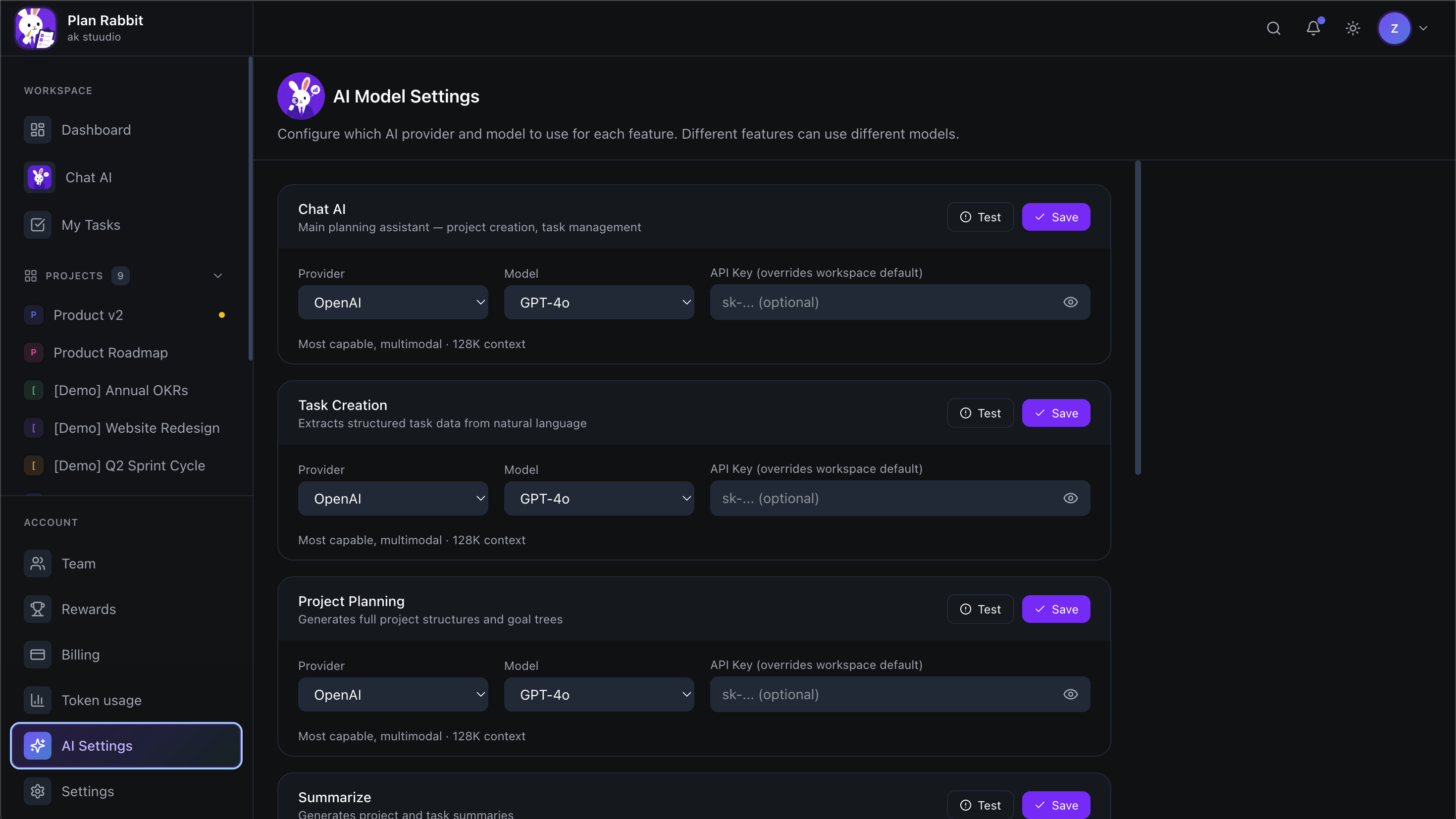Save the Chat AI settings

[1056, 217]
